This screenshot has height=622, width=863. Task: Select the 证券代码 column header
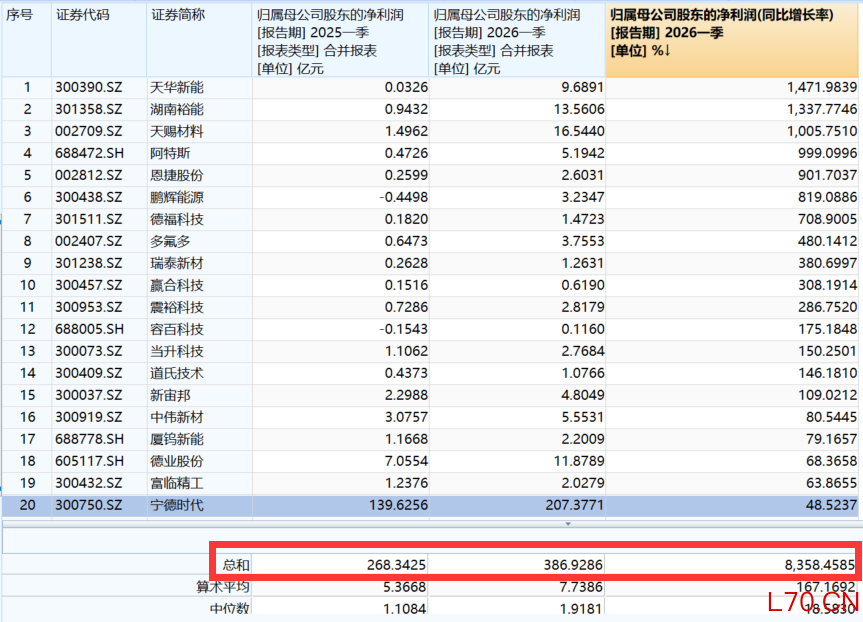click(99, 40)
